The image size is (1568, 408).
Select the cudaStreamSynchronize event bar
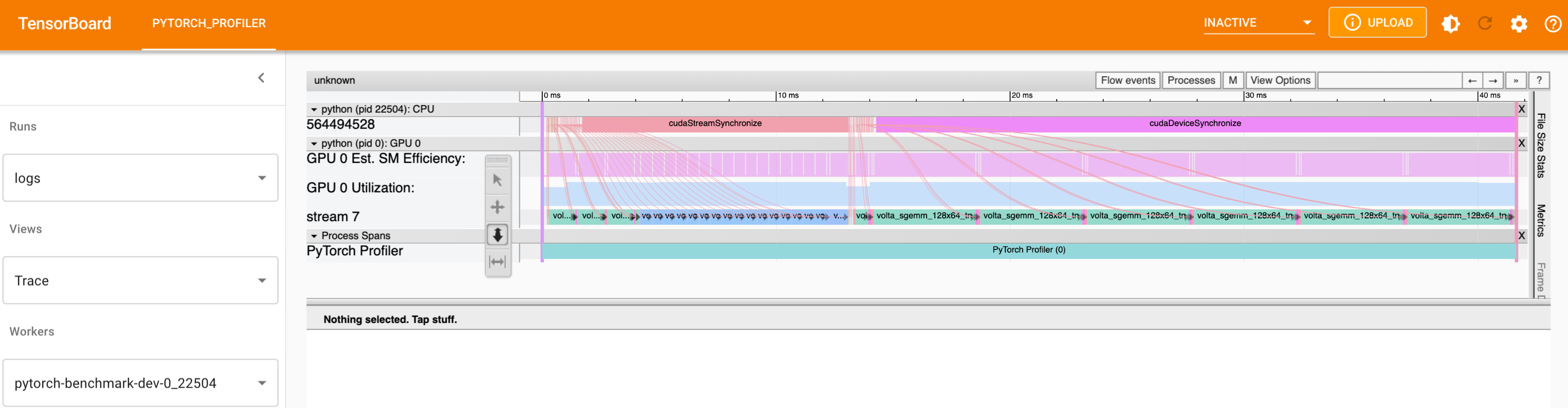click(715, 123)
